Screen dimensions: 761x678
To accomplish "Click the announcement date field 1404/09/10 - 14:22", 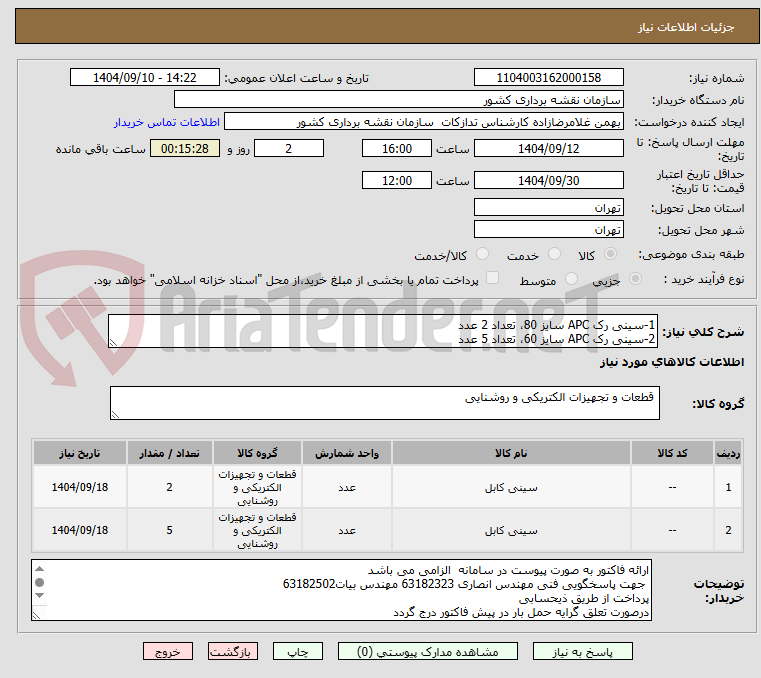I will coord(145,77).
